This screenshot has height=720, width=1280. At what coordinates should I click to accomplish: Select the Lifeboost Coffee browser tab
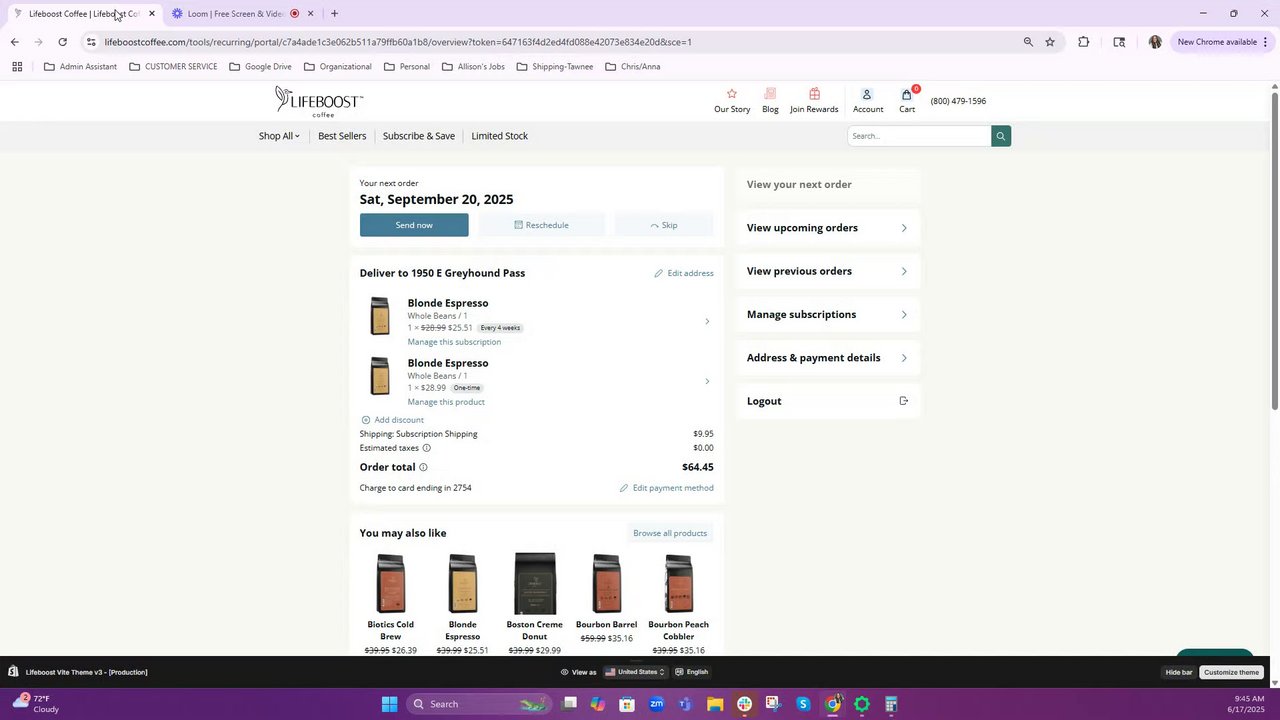[x=82, y=14]
